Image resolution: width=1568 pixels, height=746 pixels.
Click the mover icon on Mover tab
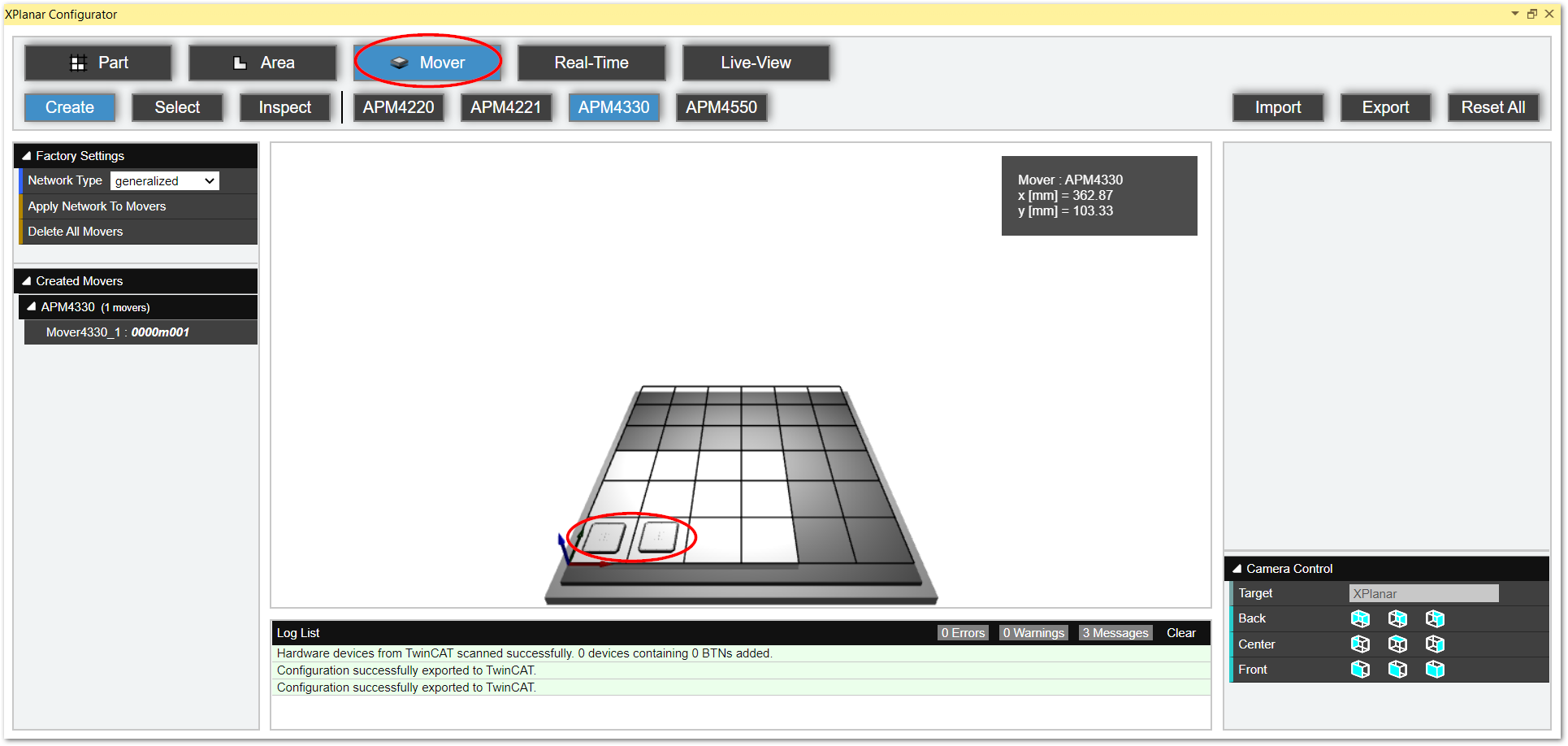399,63
